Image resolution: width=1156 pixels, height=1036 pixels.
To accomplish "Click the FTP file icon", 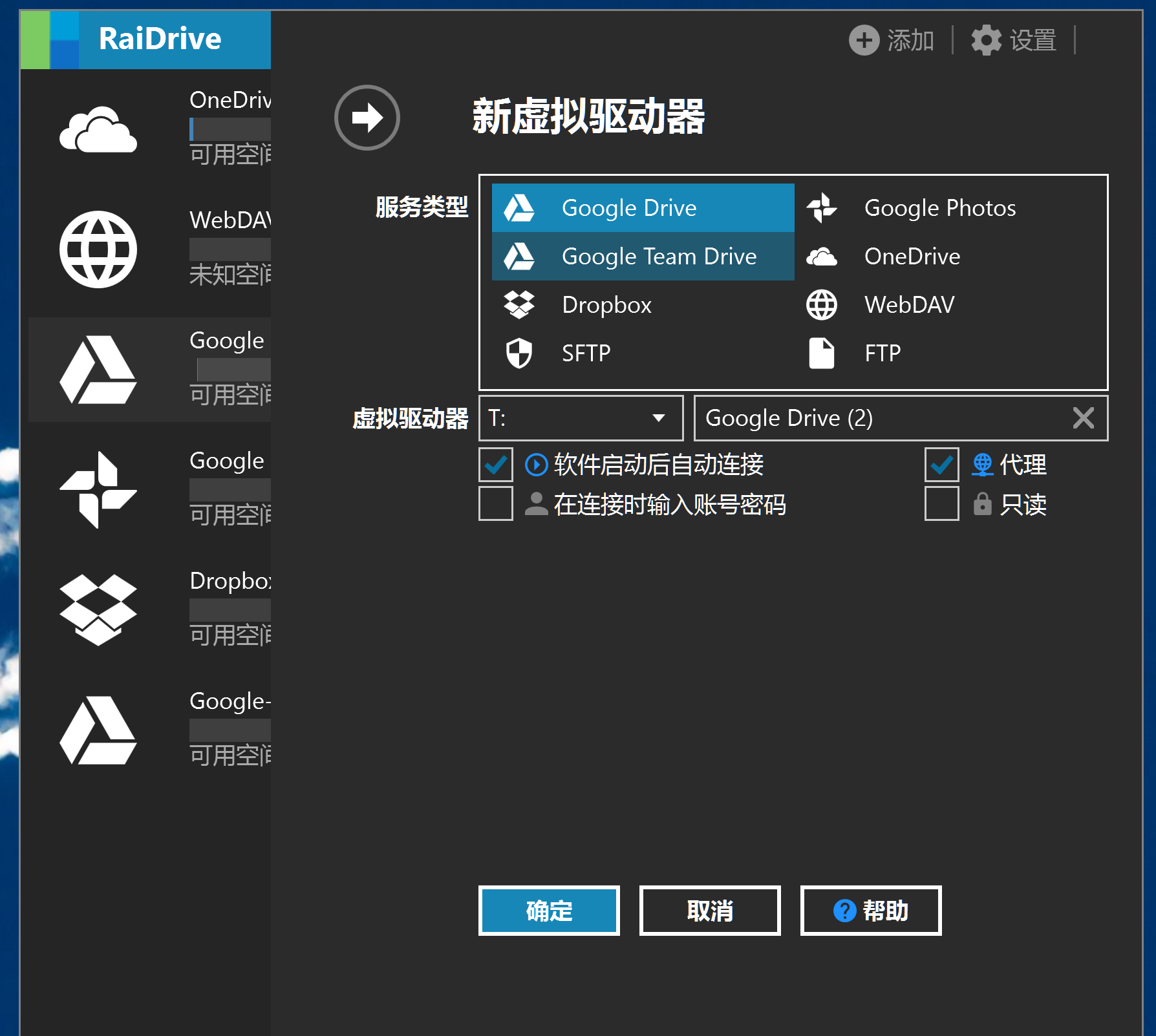I will [821, 353].
